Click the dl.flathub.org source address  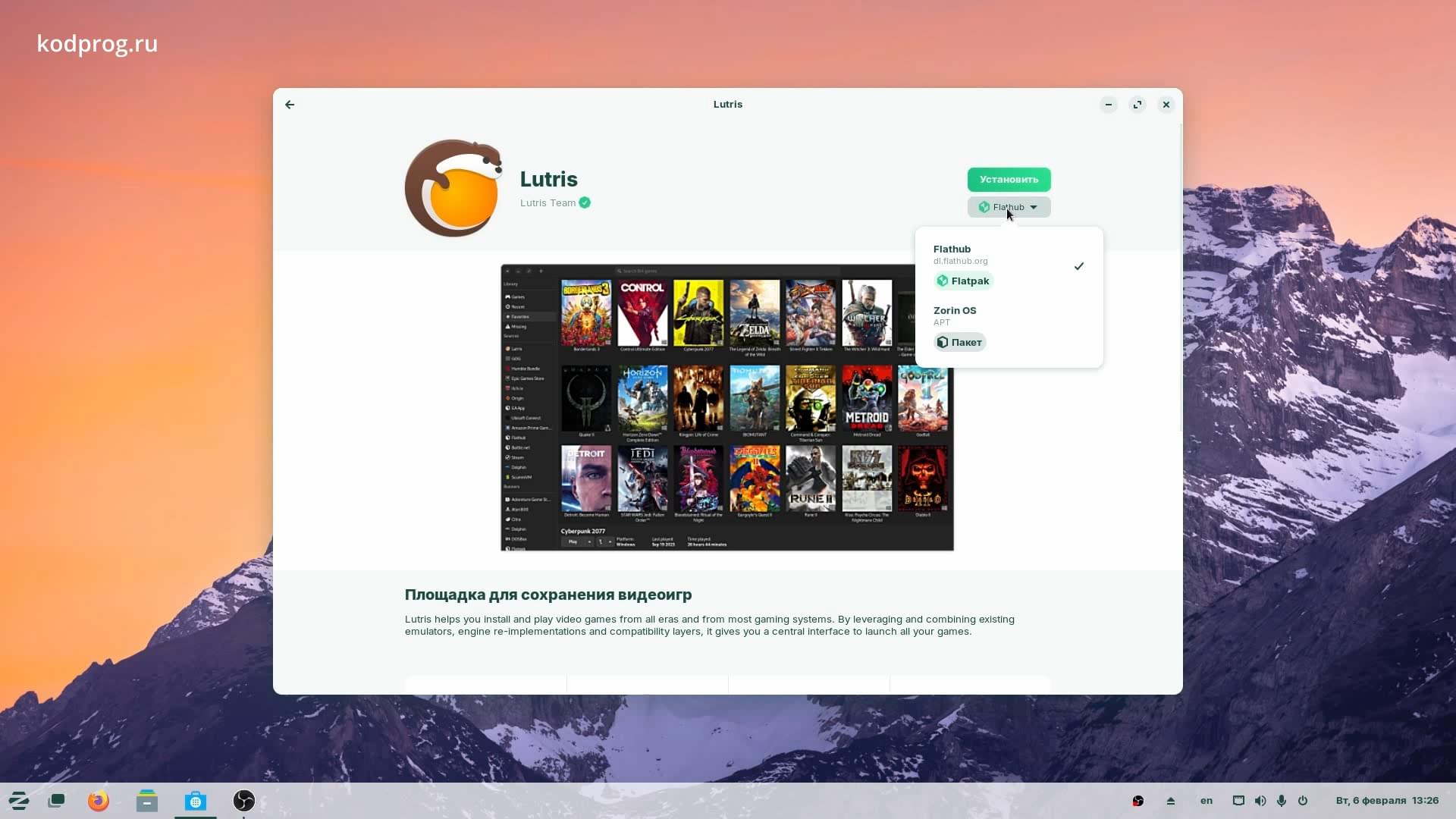[960, 262]
